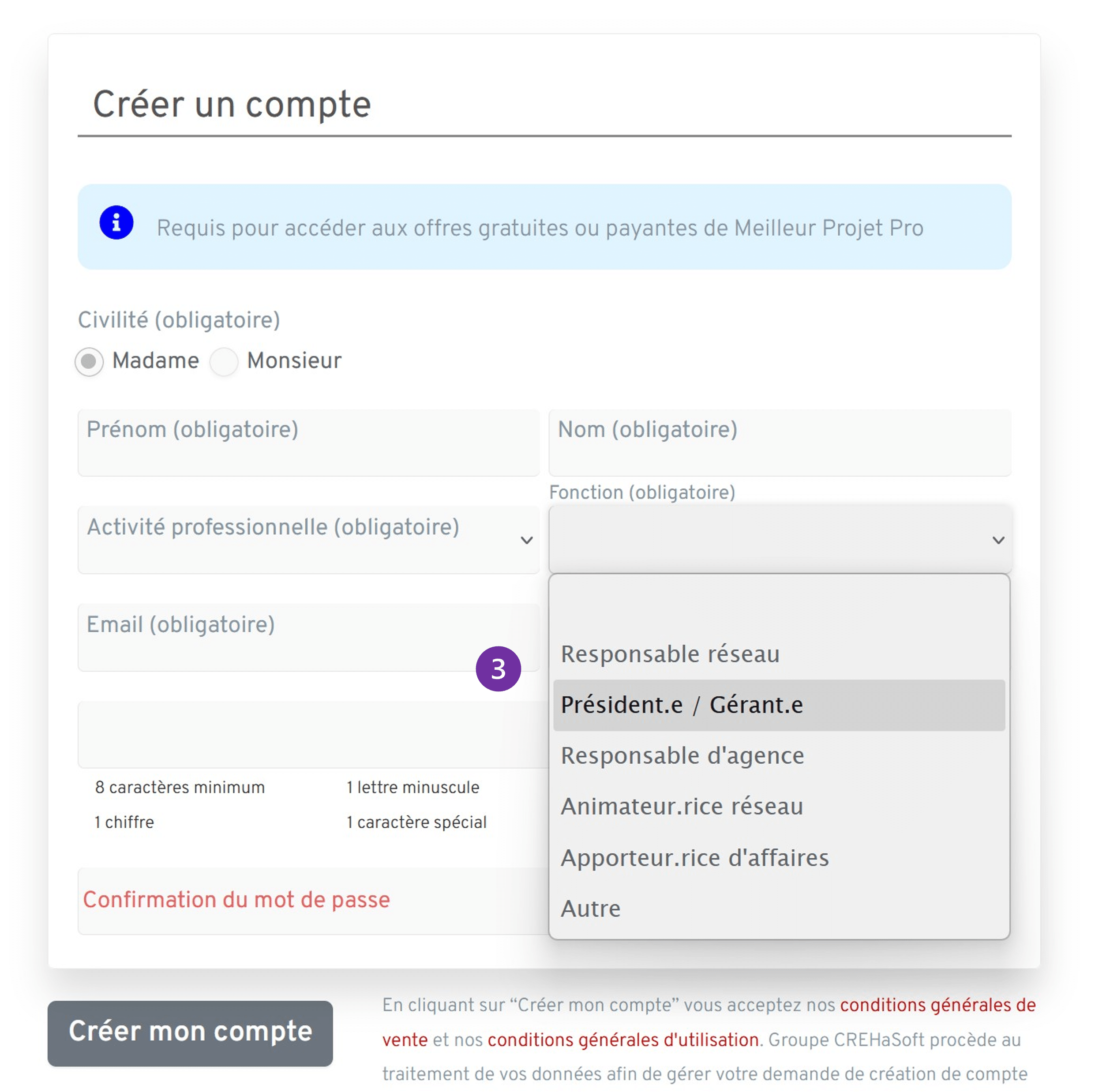
Task: Choose Responsable réseau in the Fonction list
Action: [x=671, y=654]
